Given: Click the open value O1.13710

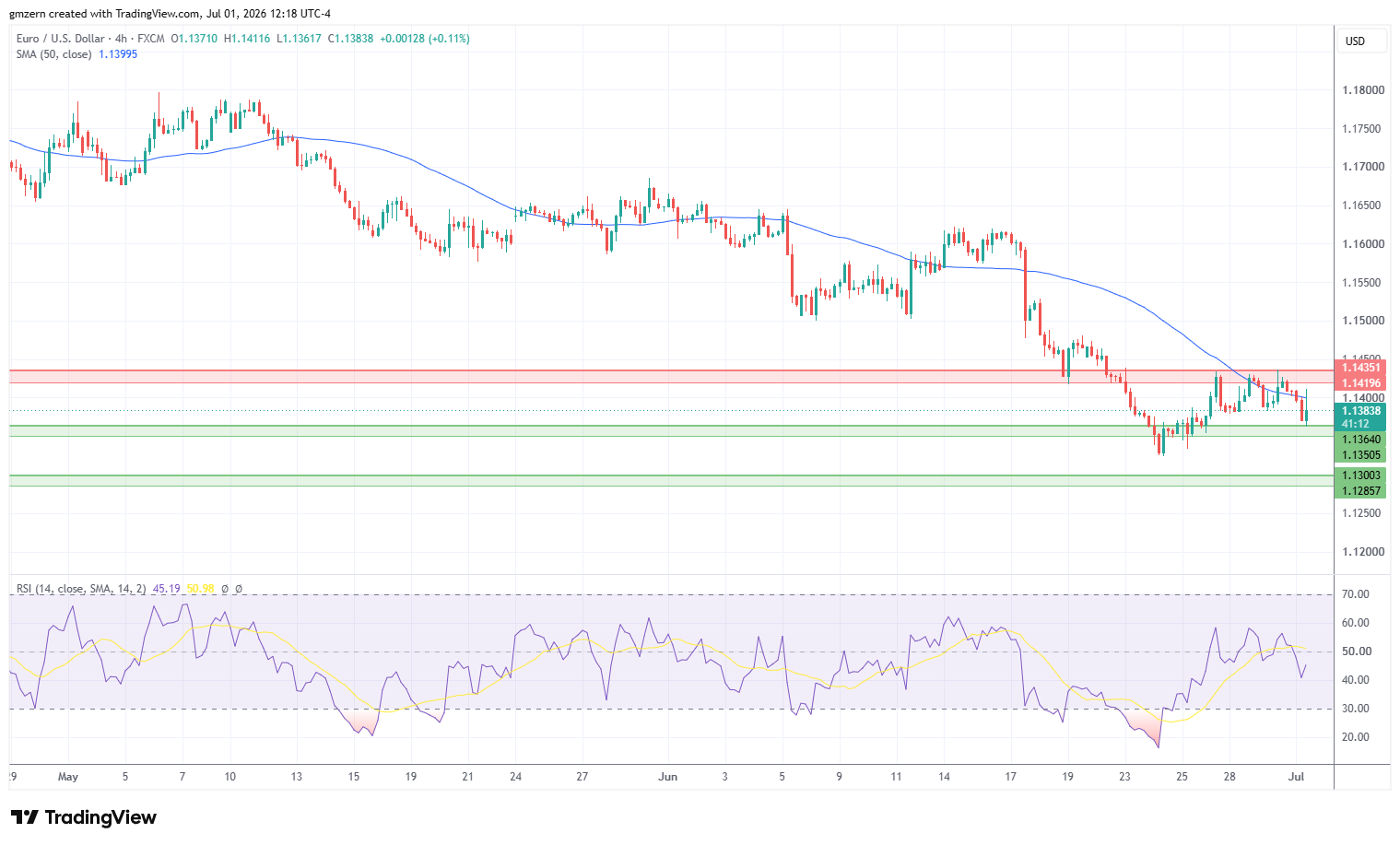Looking at the screenshot, I should tap(194, 39).
